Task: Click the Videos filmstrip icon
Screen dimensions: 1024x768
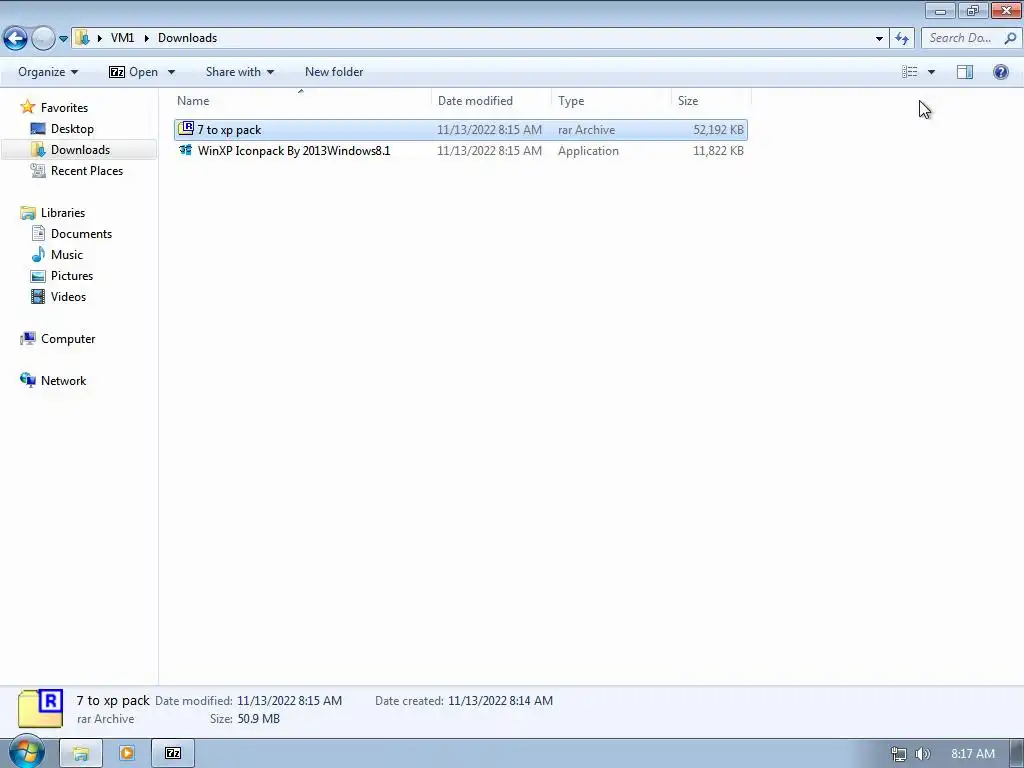Action: [x=38, y=296]
